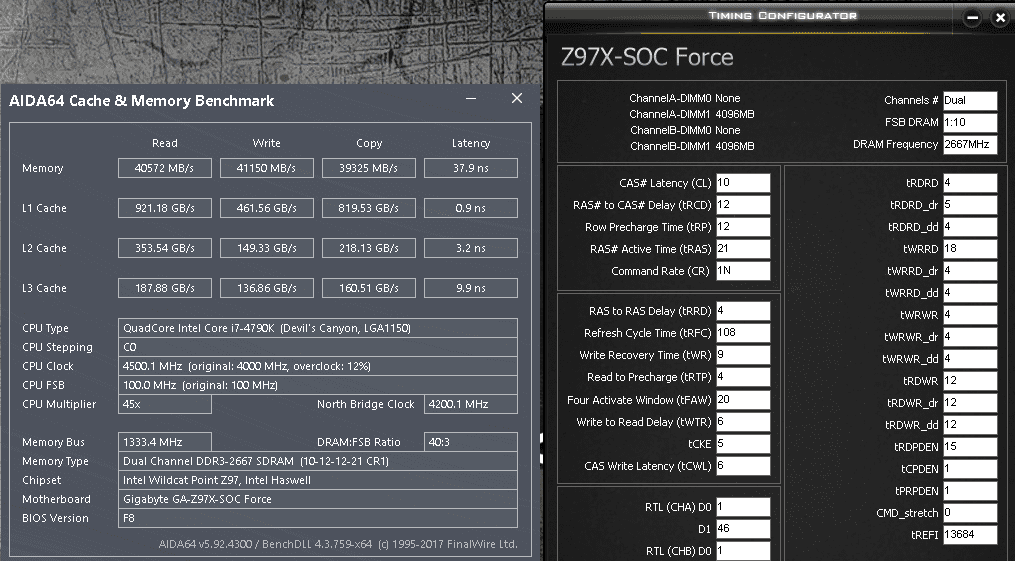Image resolution: width=1015 pixels, height=561 pixels.
Task: Click the tCKE value field
Action: click(743, 443)
